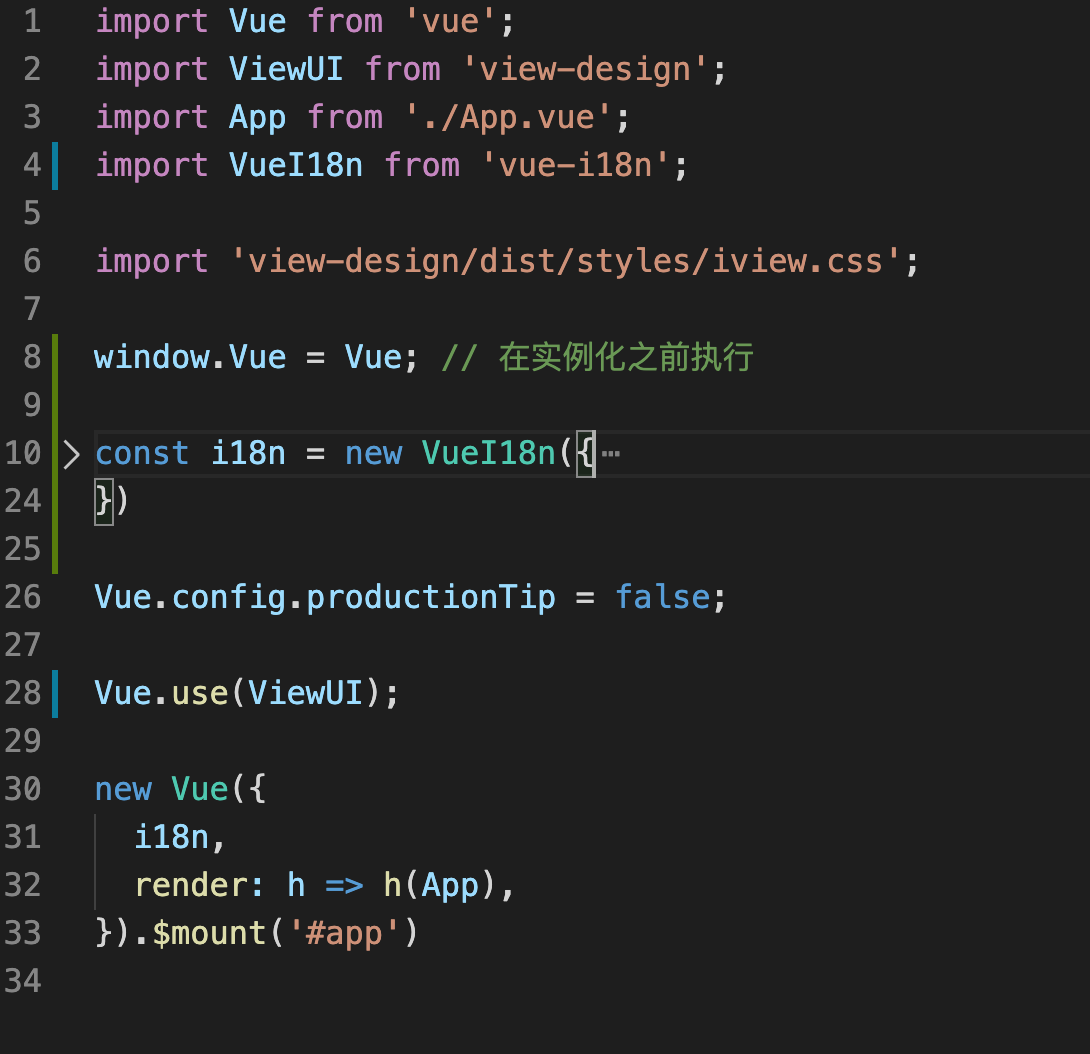
Task: Click the highlighted opening brace on line 10
Action: point(584,452)
